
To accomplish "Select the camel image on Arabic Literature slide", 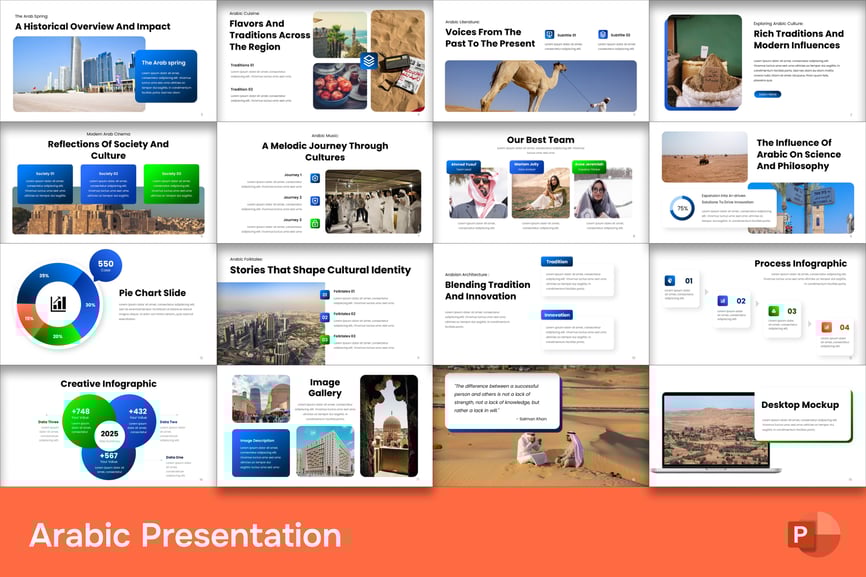I will point(540,85).
